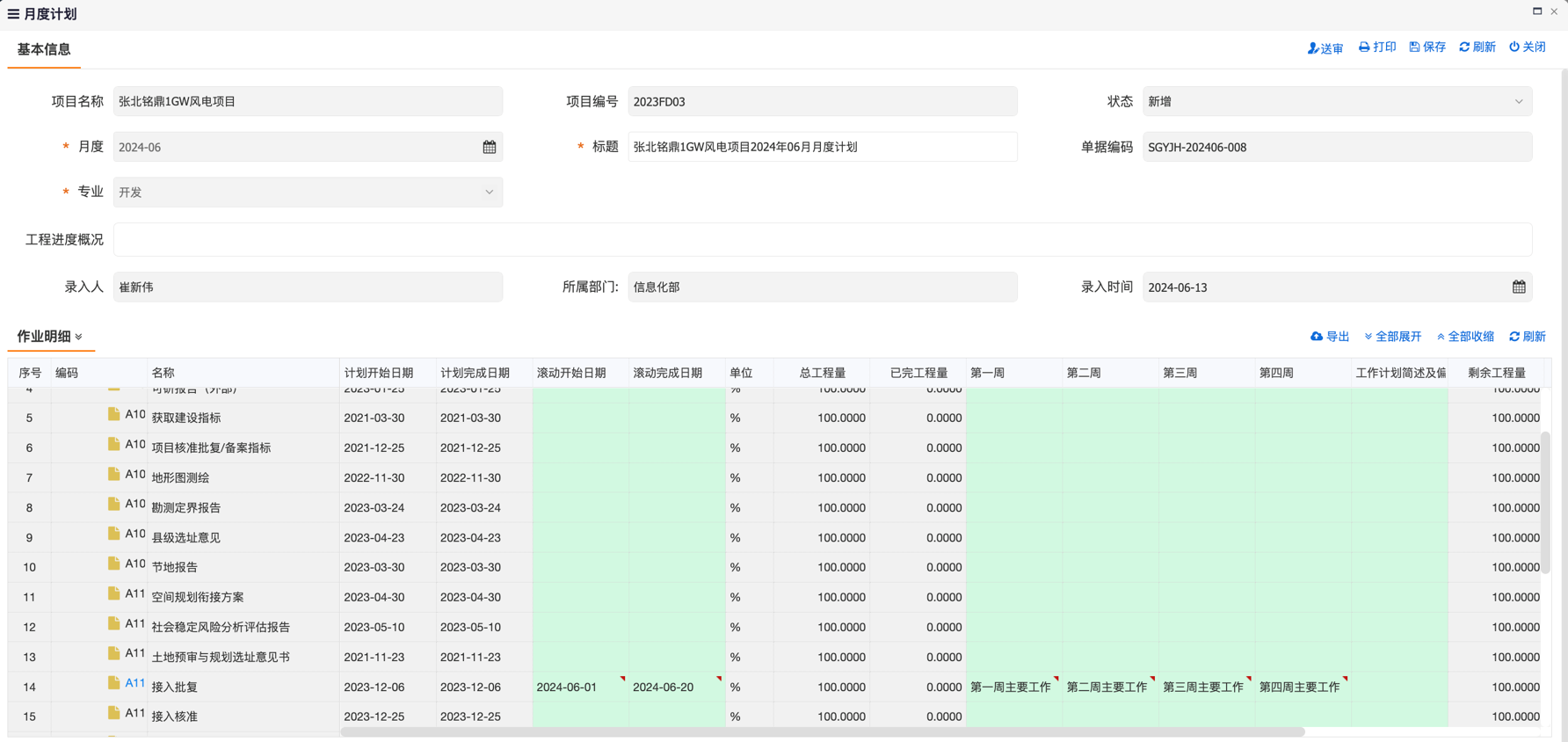The image size is (1568, 742).
Task: Click the top toolbar 刷新 button
Action: (1477, 47)
